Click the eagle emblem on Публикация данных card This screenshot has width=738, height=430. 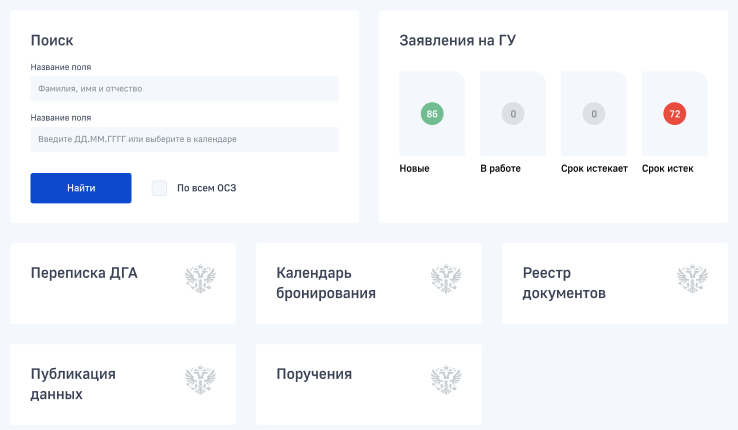click(x=201, y=380)
